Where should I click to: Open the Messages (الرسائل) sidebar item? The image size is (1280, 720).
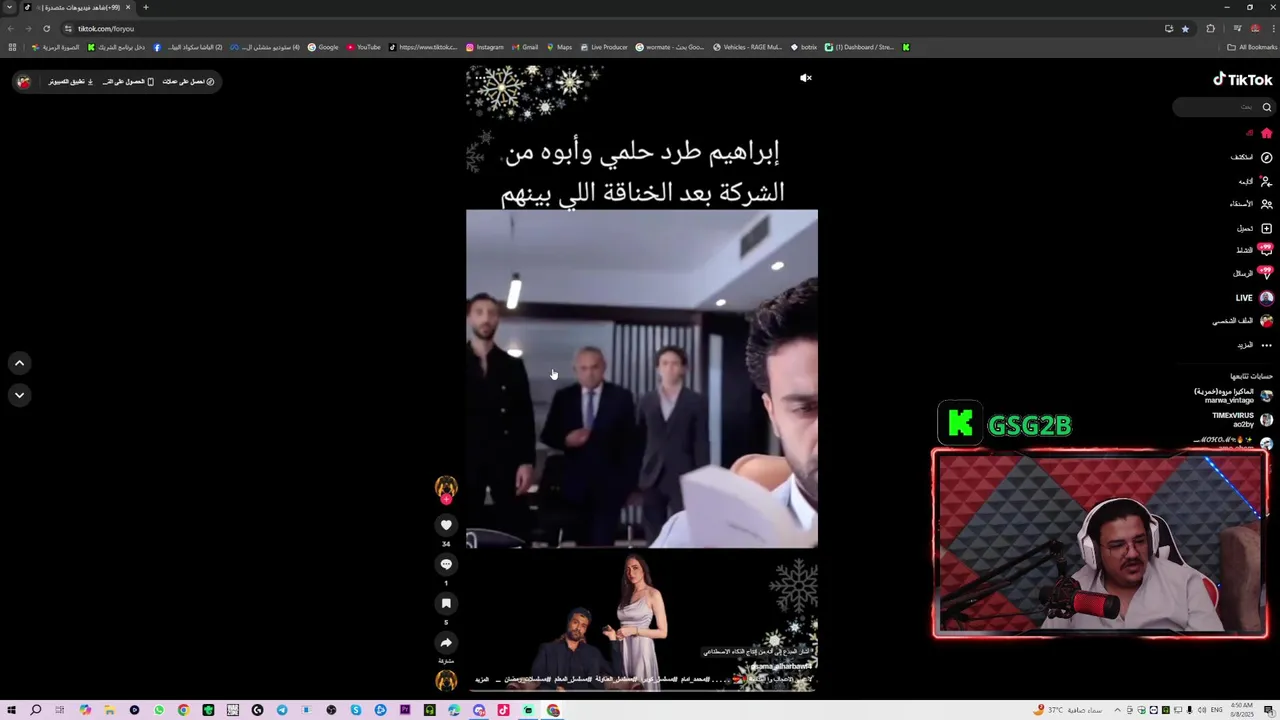tap(1252, 273)
